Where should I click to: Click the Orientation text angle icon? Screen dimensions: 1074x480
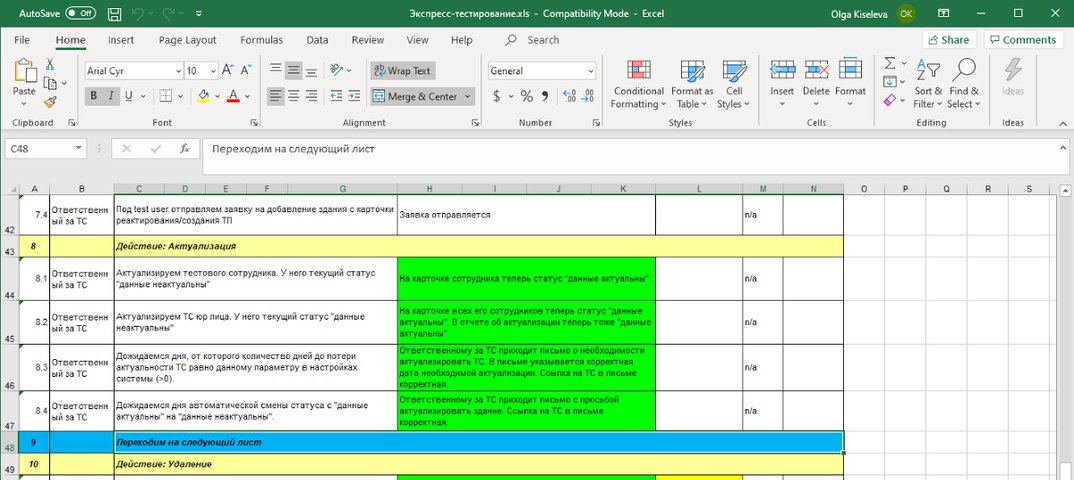click(336, 70)
